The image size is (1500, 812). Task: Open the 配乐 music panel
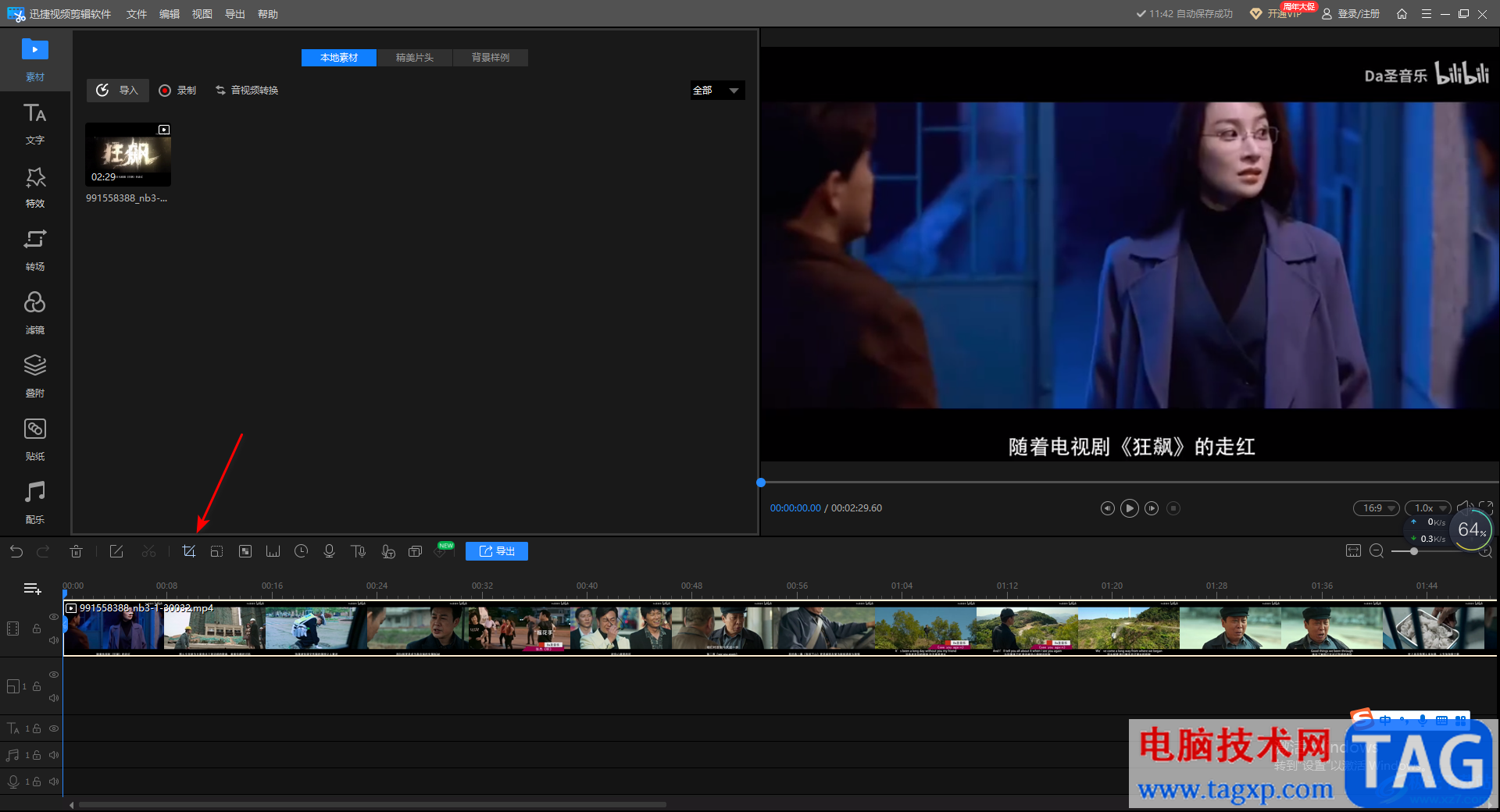point(35,504)
